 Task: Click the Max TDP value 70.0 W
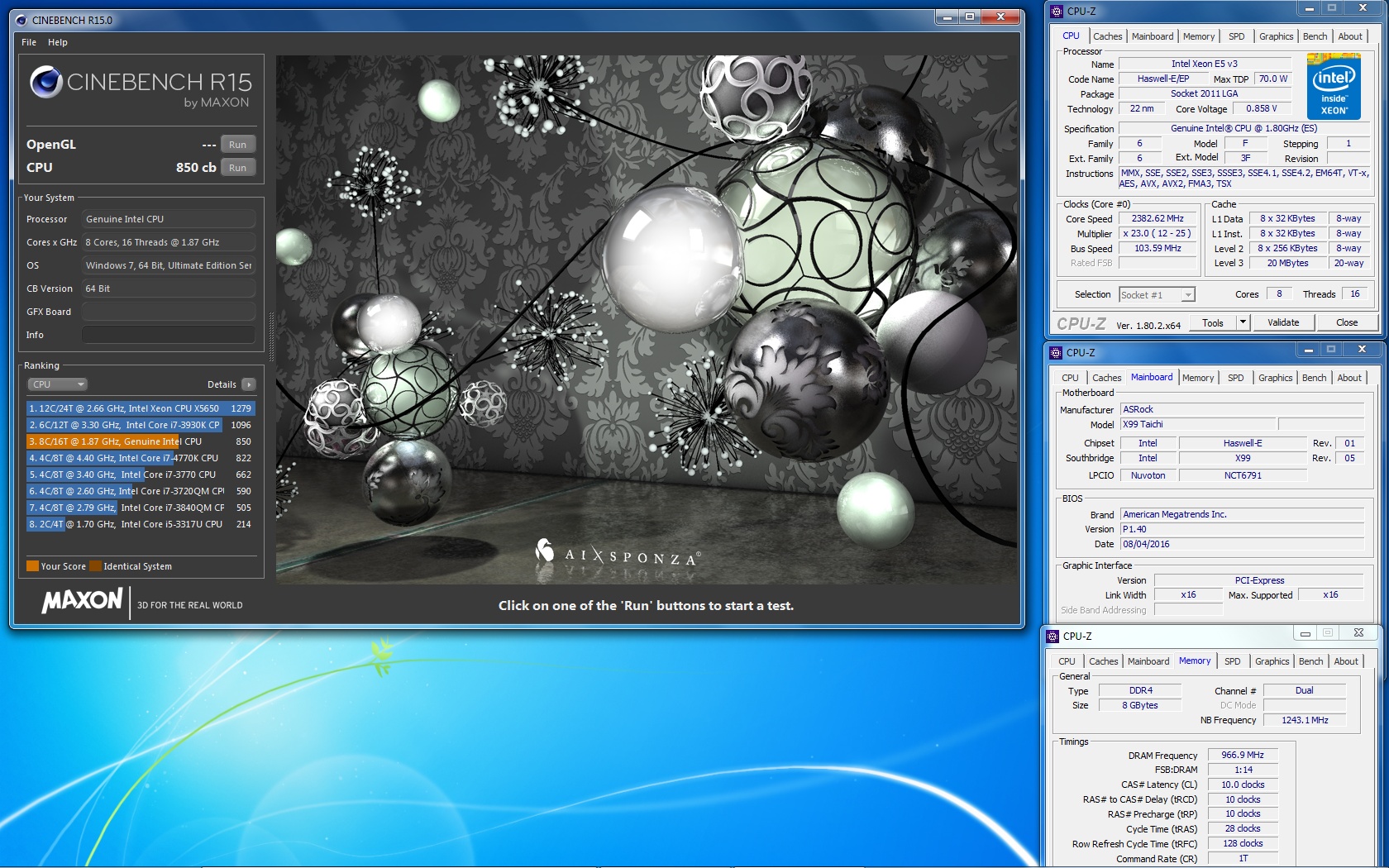(1273, 79)
